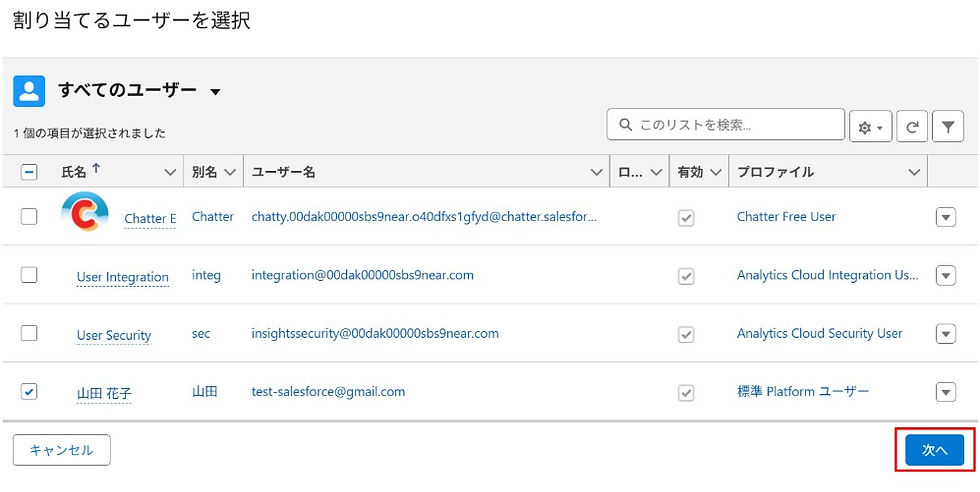Viewport: 980px width, 492px height.
Task: Click the integration@00dak00000sbs9near.com username
Action: point(362,275)
